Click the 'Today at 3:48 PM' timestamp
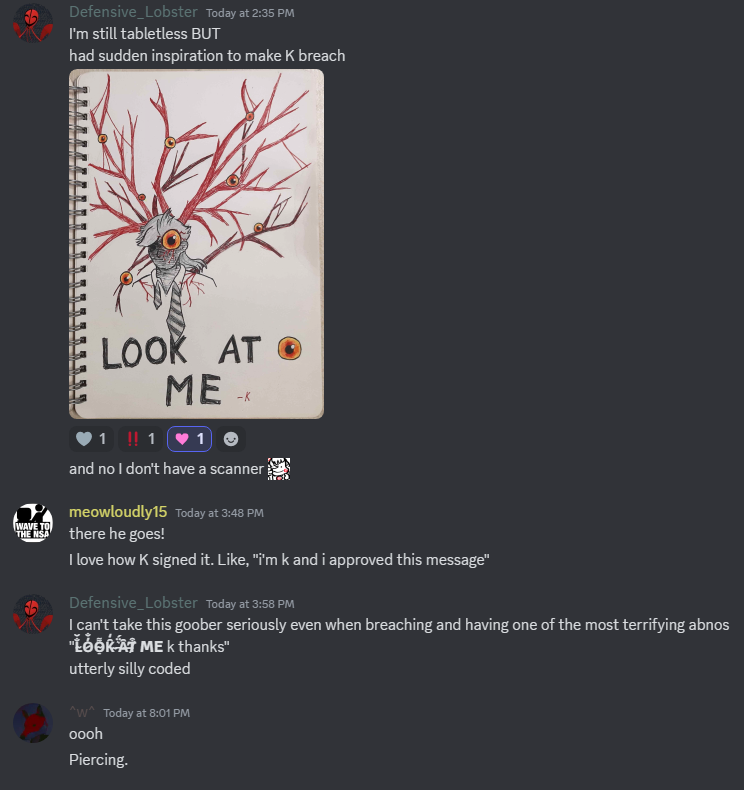Image resolution: width=744 pixels, height=790 pixels. [x=220, y=513]
